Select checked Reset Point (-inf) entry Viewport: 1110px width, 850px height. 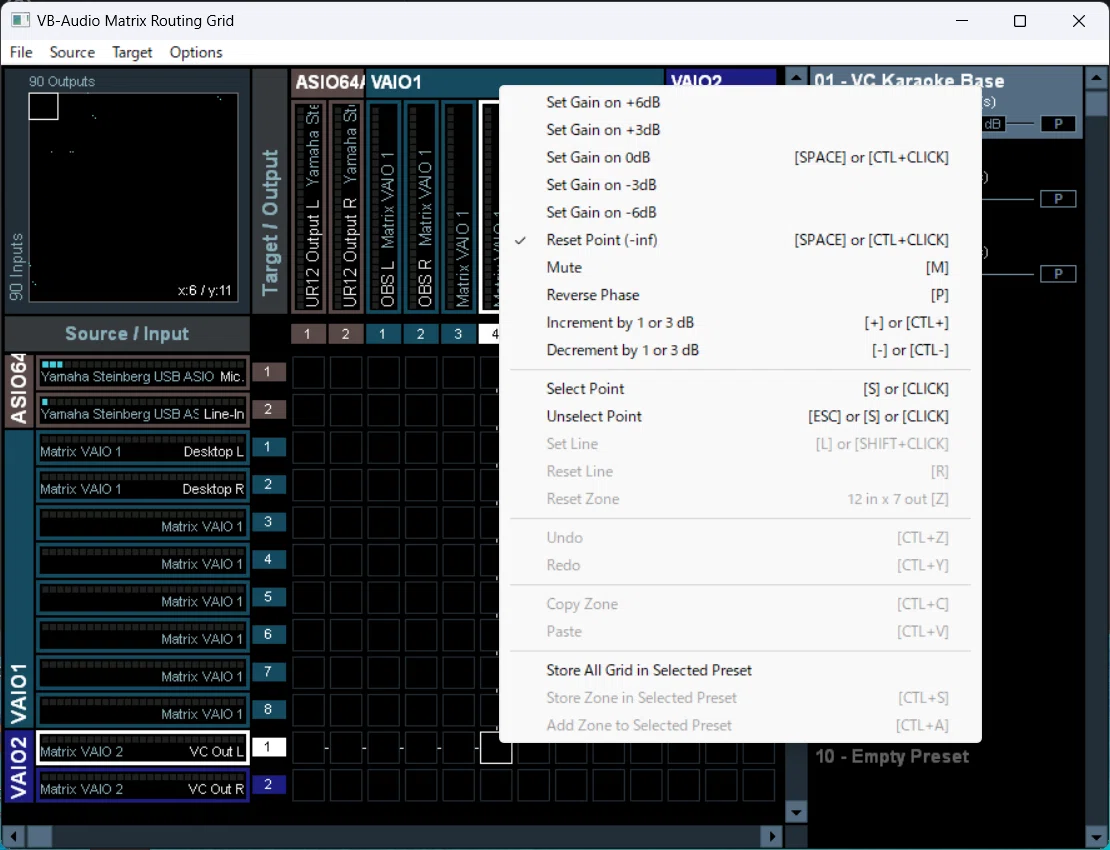[x=740, y=241]
